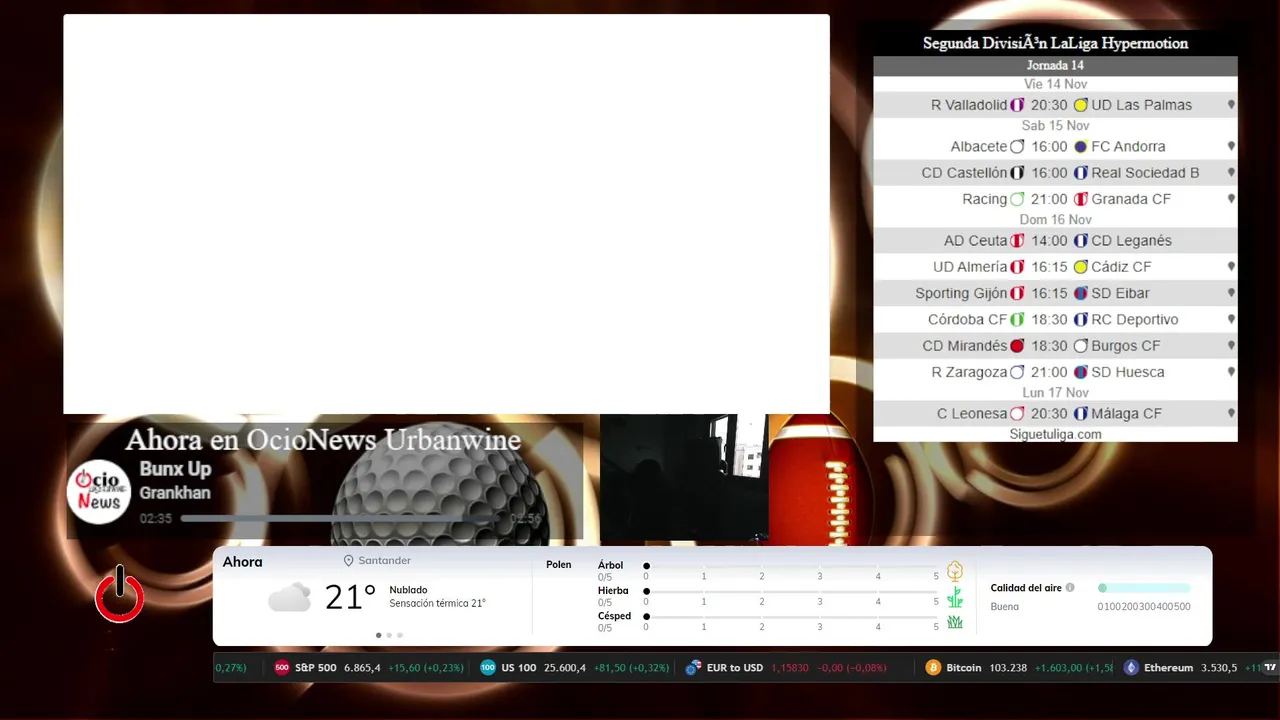This screenshot has width=1280, height=720.
Task: Click the Cádiz CF yellow crest
Action: pyautogui.click(x=1081, y=267)
